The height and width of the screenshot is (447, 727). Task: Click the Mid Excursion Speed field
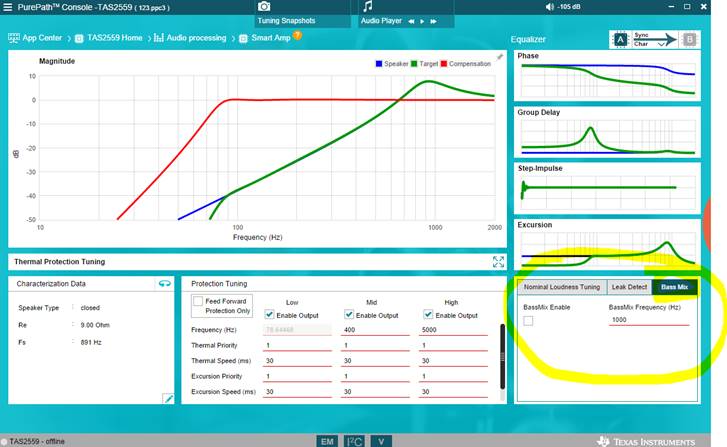tap(376, 392)
